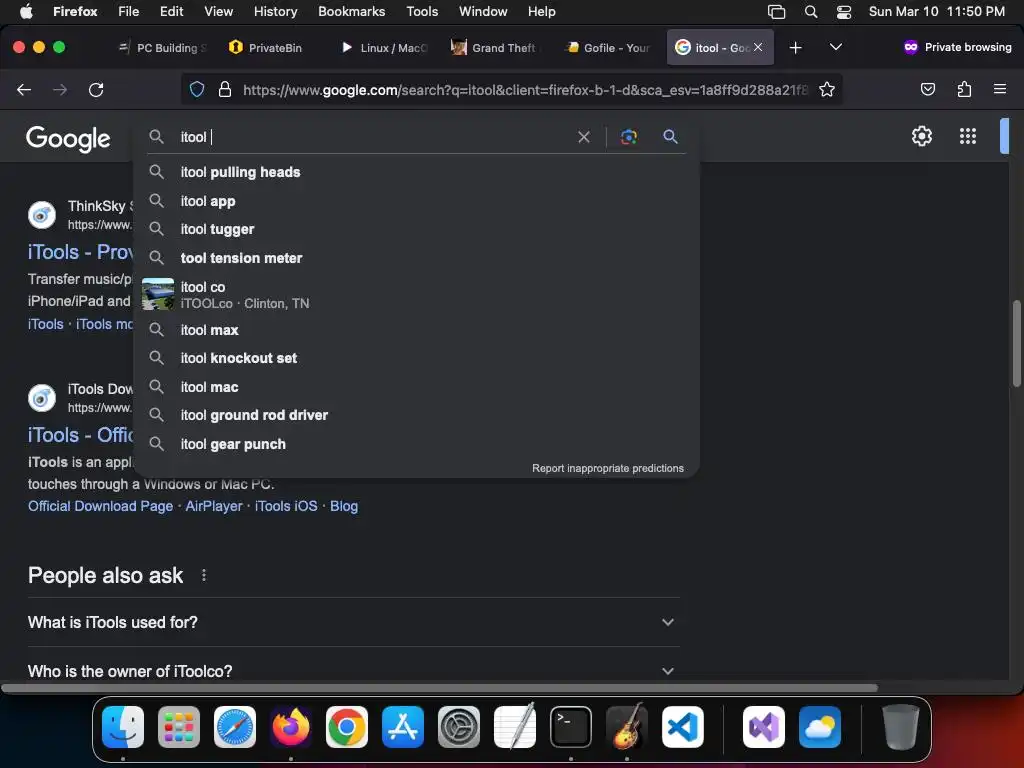Image resolution: width=1024 pixels, height=768 pixels.
Task: Click the Firefox forward arrow
Action: coord(60,89)
